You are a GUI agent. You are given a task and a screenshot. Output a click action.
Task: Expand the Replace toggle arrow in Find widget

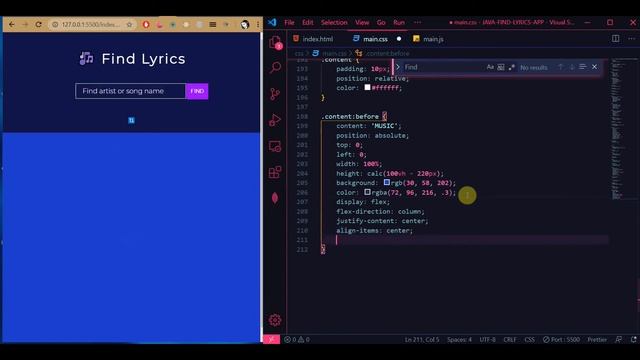398,67
